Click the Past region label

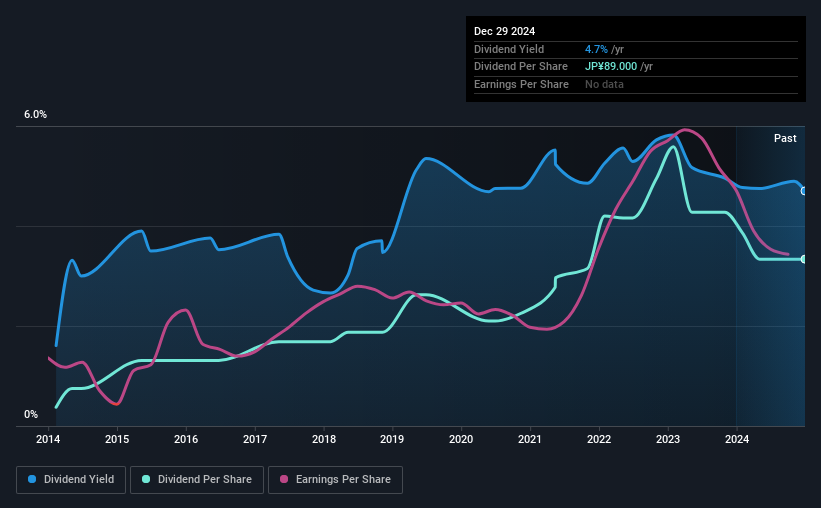coord(785,138)
